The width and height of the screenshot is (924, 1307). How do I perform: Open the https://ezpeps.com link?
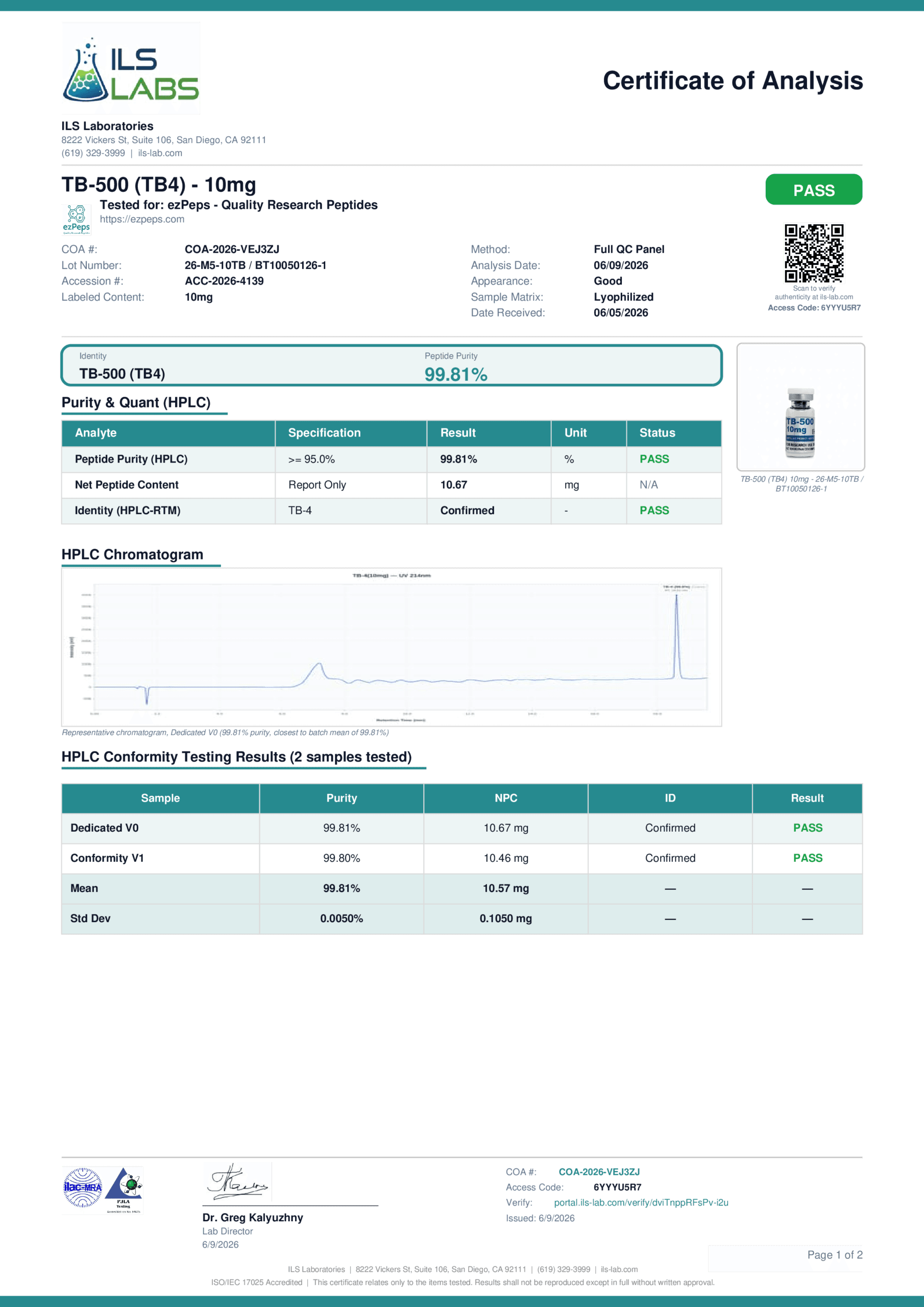pos(142,219)
